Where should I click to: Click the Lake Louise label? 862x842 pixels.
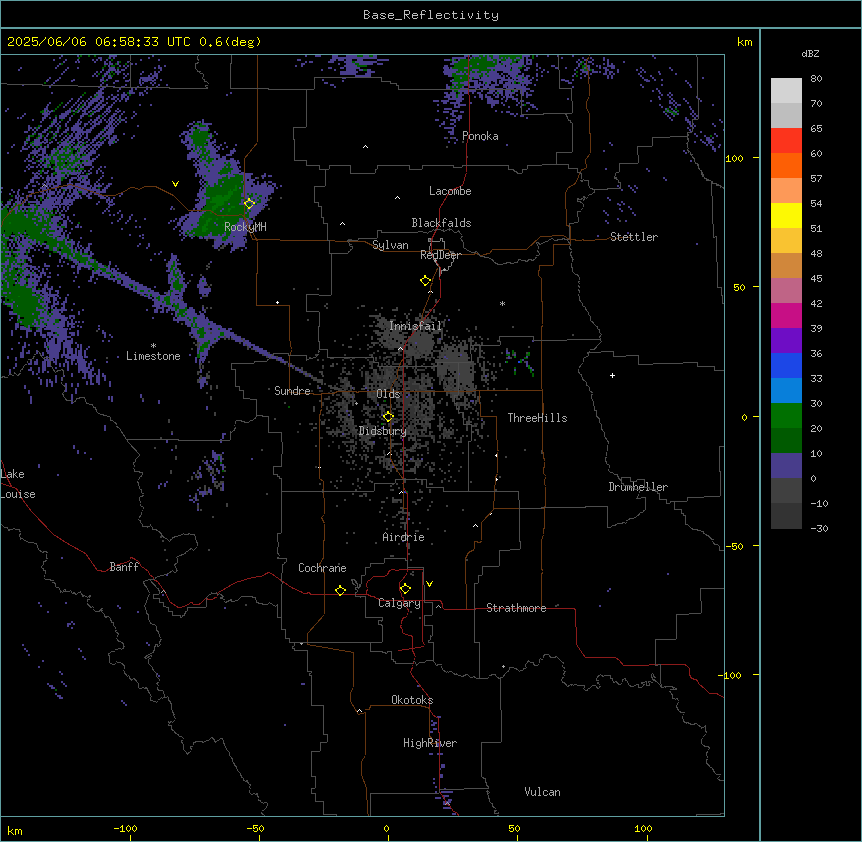pos(18,484)
